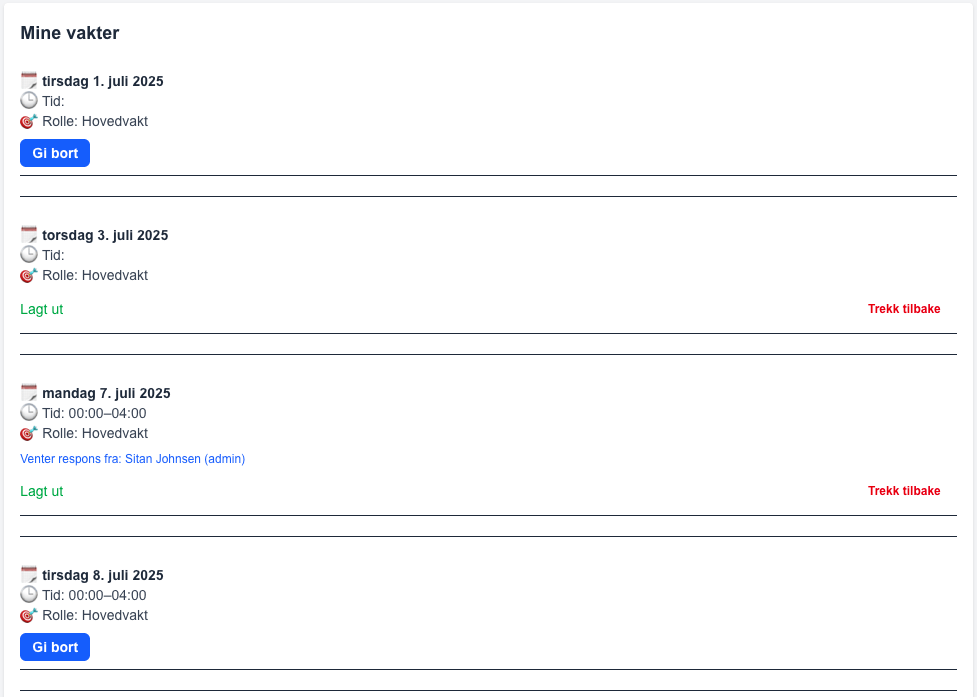
Task: Click calendar icon beside tirsdag 8. juli
Action: point(29,575)
